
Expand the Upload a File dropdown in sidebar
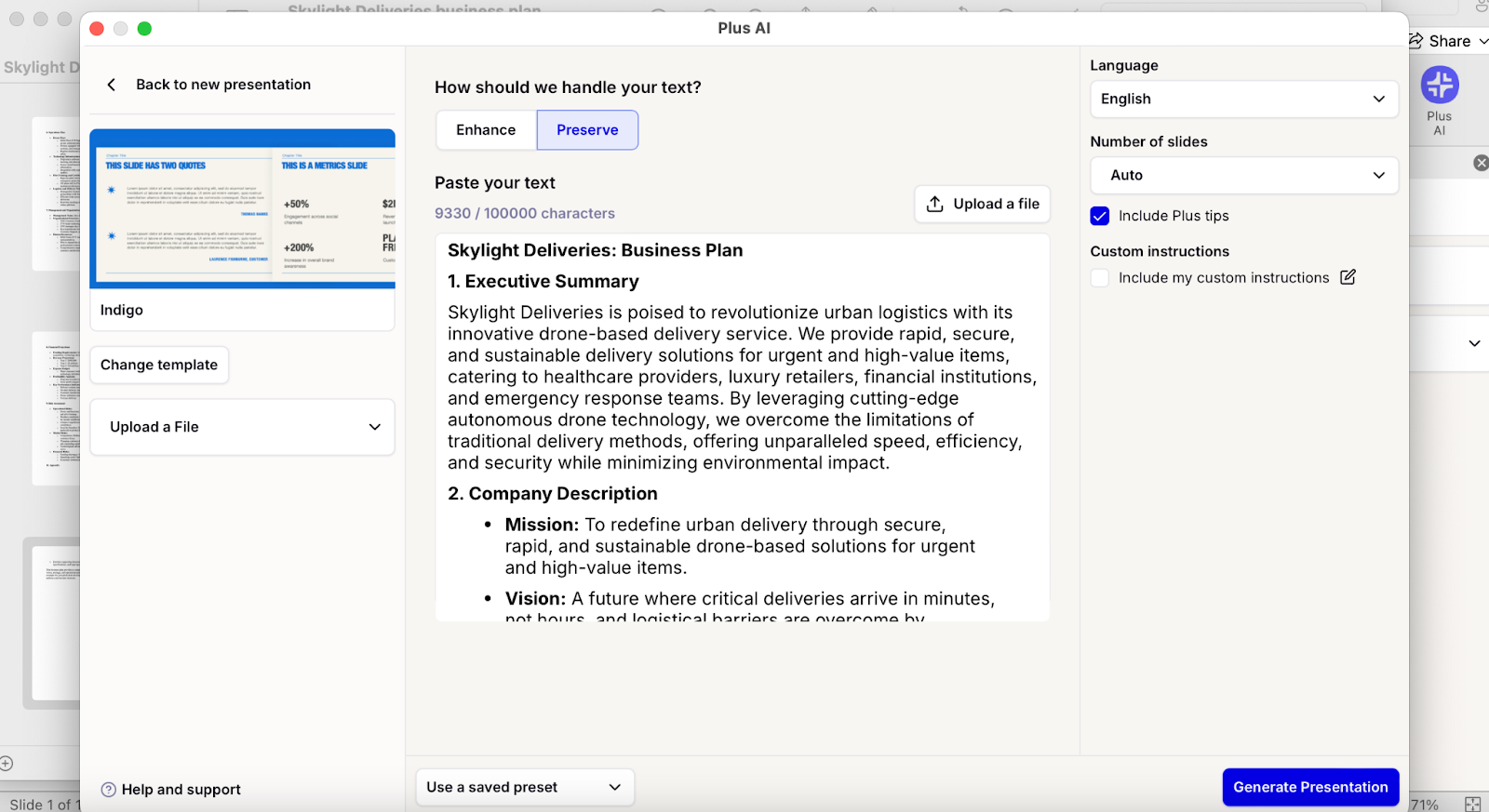(242, 427)
